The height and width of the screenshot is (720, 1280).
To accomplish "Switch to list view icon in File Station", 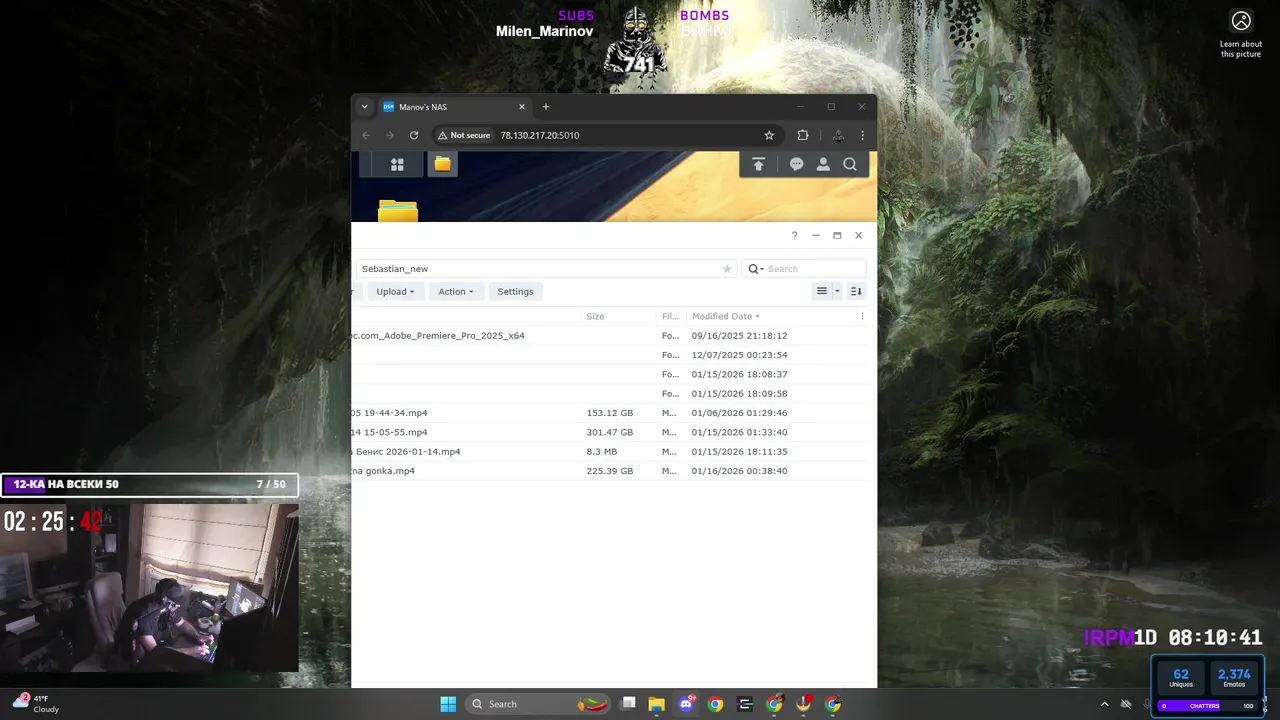I will click(822, 291).
